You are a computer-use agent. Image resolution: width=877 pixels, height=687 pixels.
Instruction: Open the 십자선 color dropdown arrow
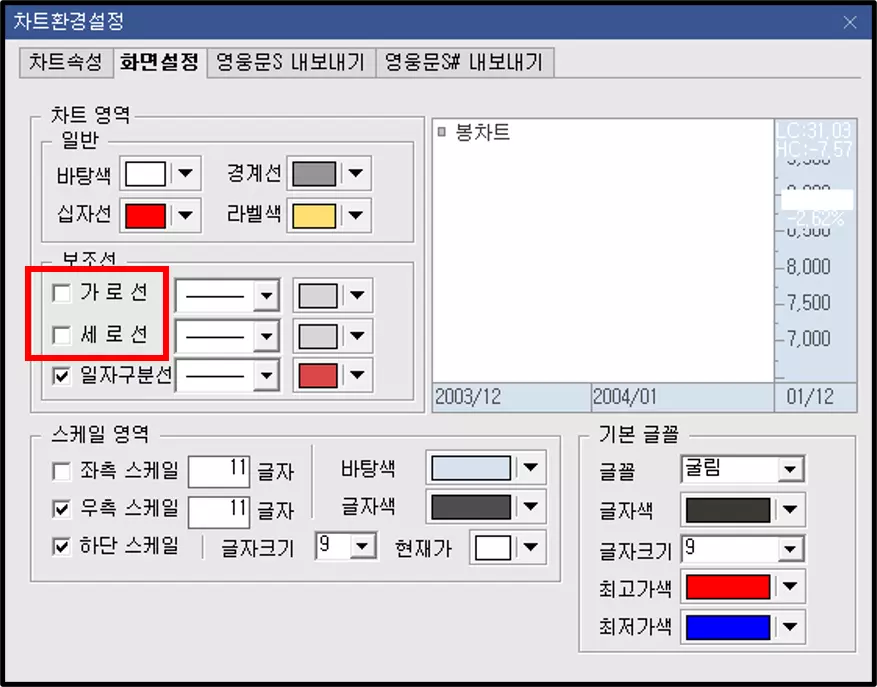coord(185,215)
